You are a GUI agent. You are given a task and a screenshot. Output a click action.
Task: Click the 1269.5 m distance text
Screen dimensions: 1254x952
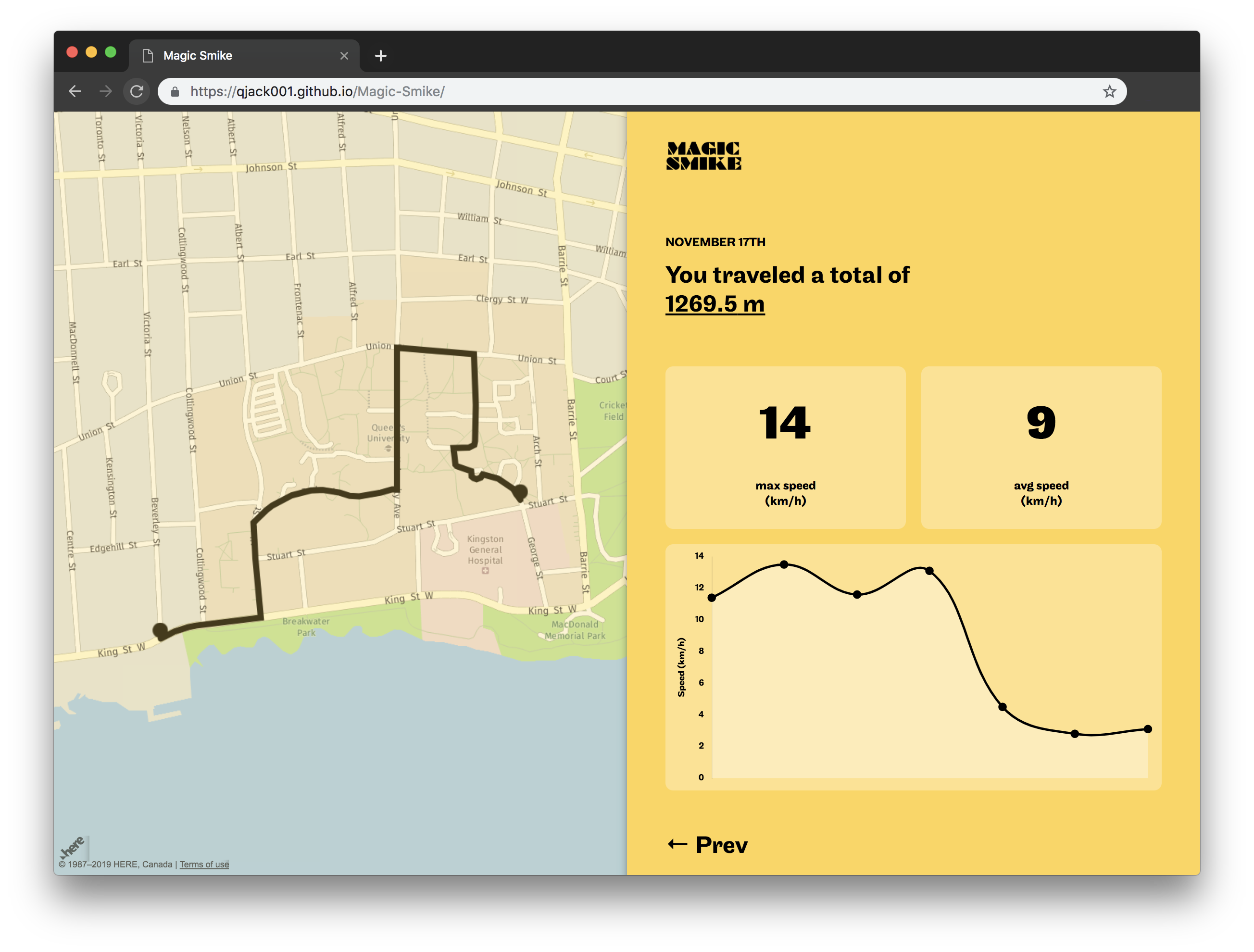point(715,304)
